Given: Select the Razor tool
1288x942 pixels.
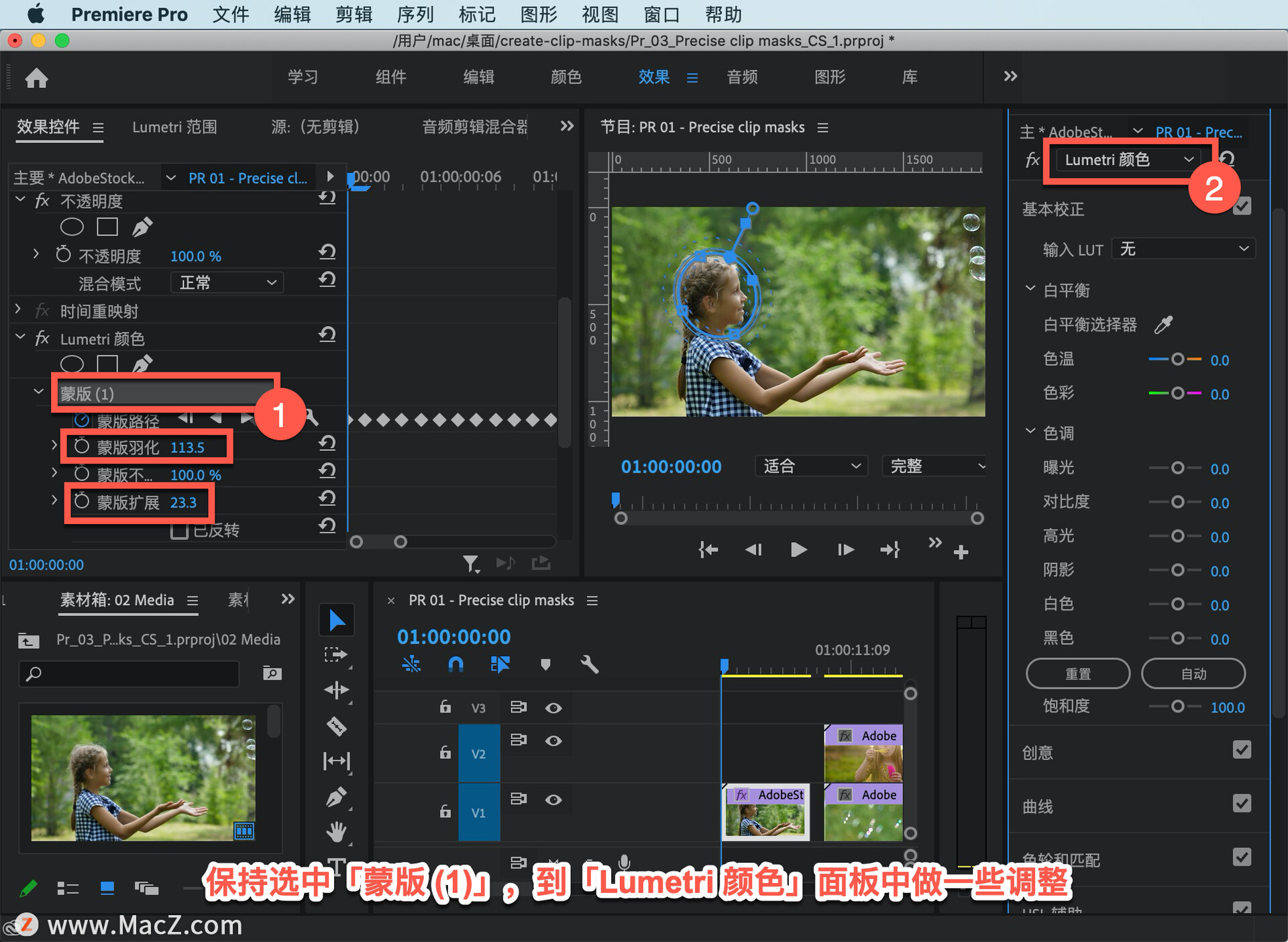Looking at the screenshot, I should tap(336, 725).
